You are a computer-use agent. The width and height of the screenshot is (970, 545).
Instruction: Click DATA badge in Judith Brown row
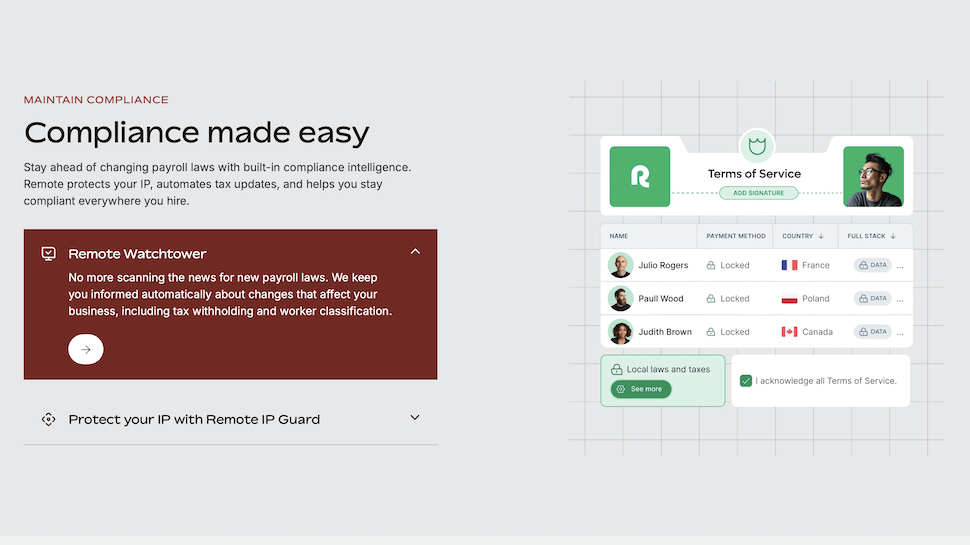(873, 332)
